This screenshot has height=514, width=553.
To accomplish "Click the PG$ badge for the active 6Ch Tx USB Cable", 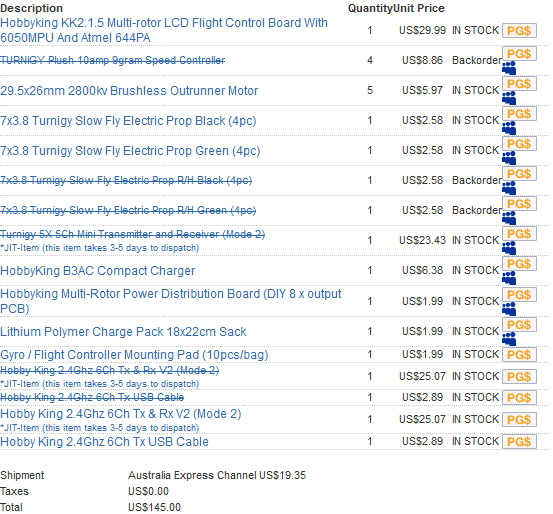I will (519, 442).
